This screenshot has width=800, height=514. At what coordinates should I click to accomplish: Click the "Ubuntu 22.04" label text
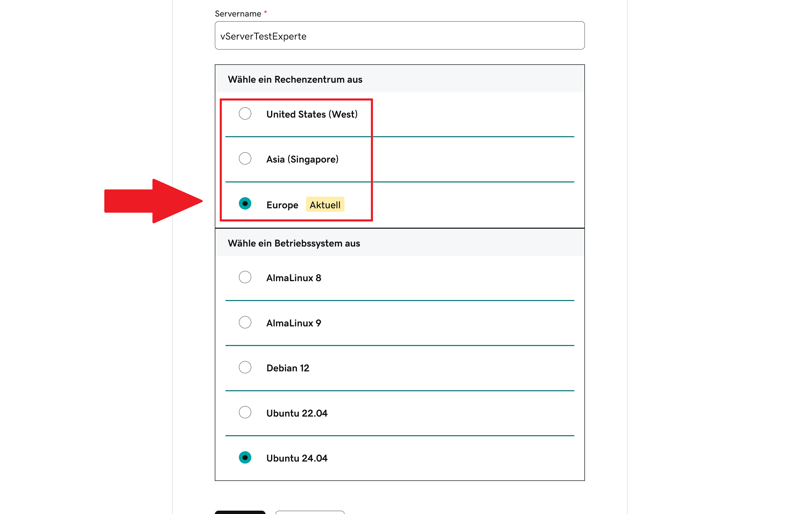297,414
